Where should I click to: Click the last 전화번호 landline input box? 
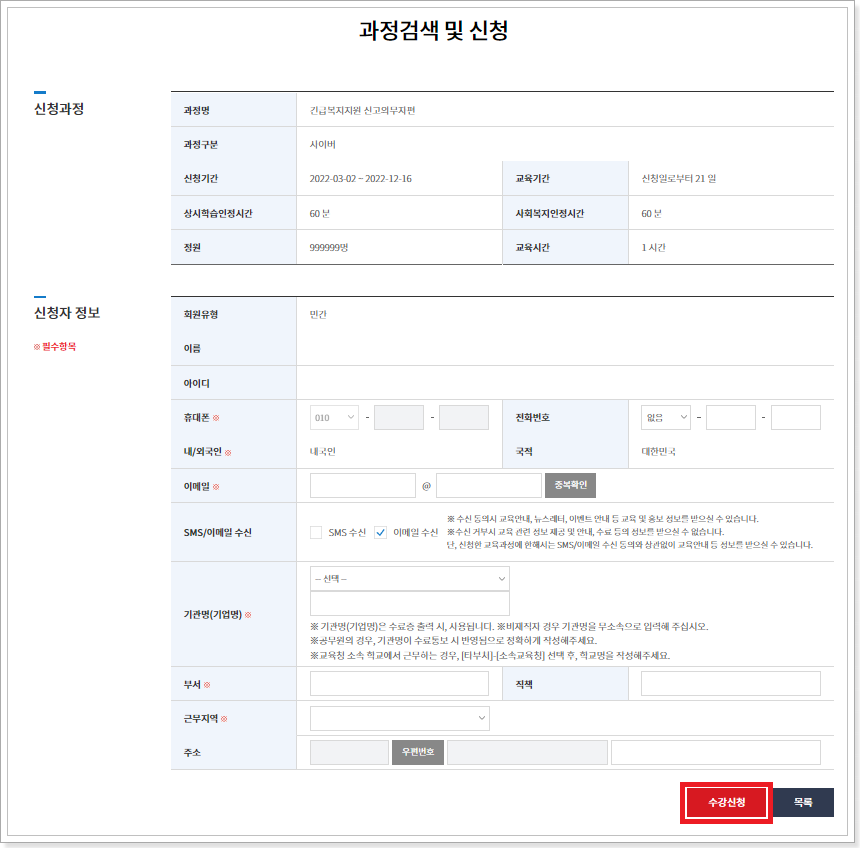tap(796, 415)
